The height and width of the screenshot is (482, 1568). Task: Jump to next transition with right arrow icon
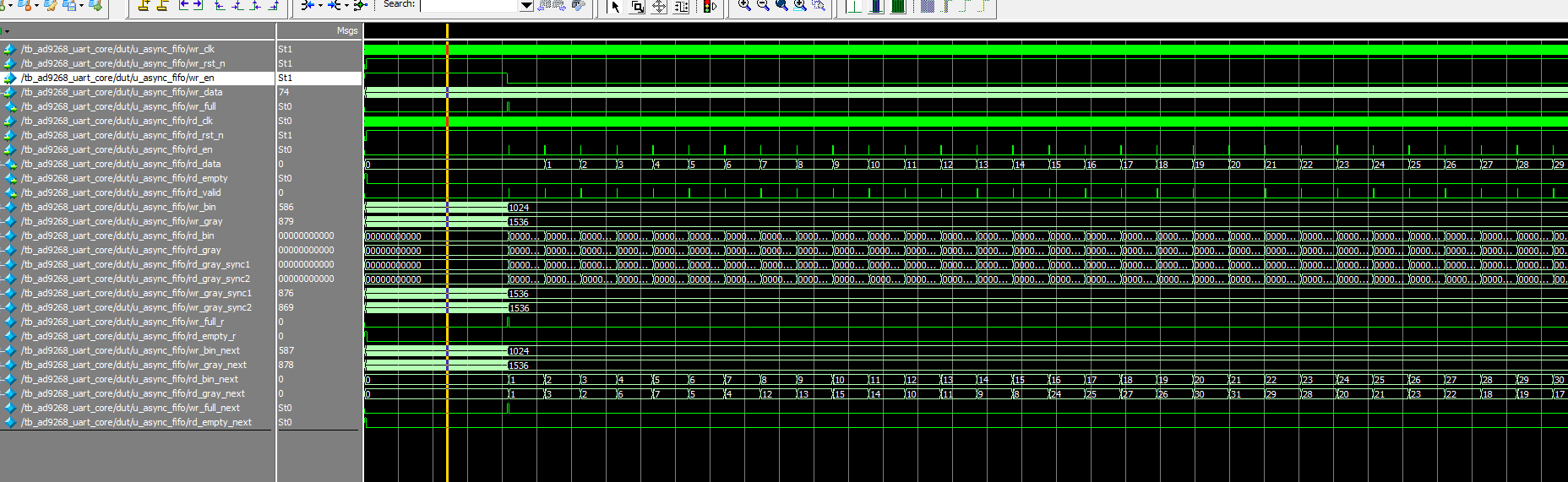(199, 5)
